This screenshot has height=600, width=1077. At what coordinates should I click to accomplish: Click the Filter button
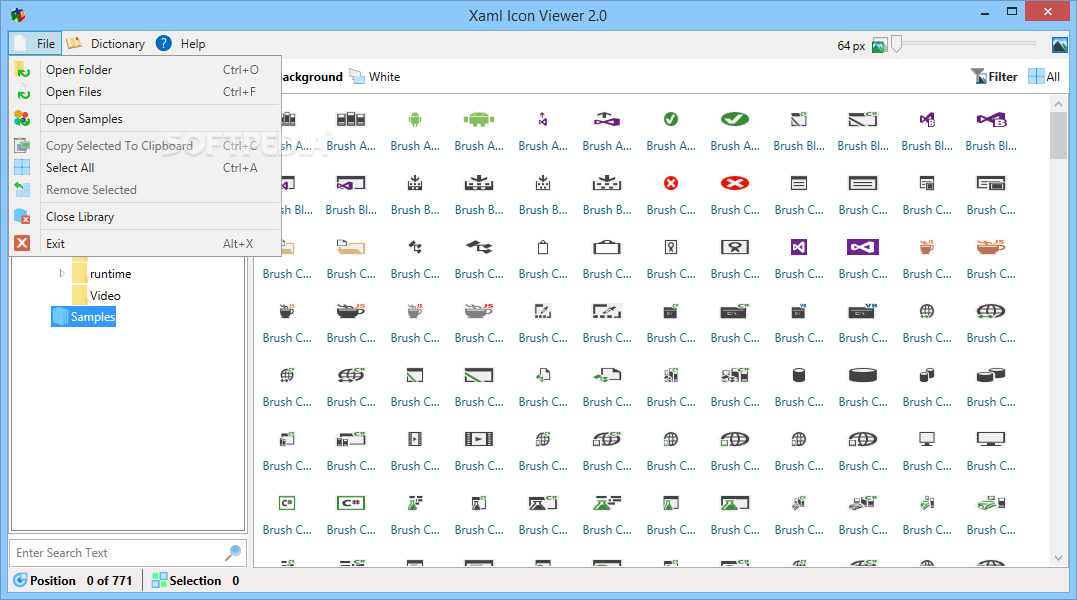coord(993,77)
